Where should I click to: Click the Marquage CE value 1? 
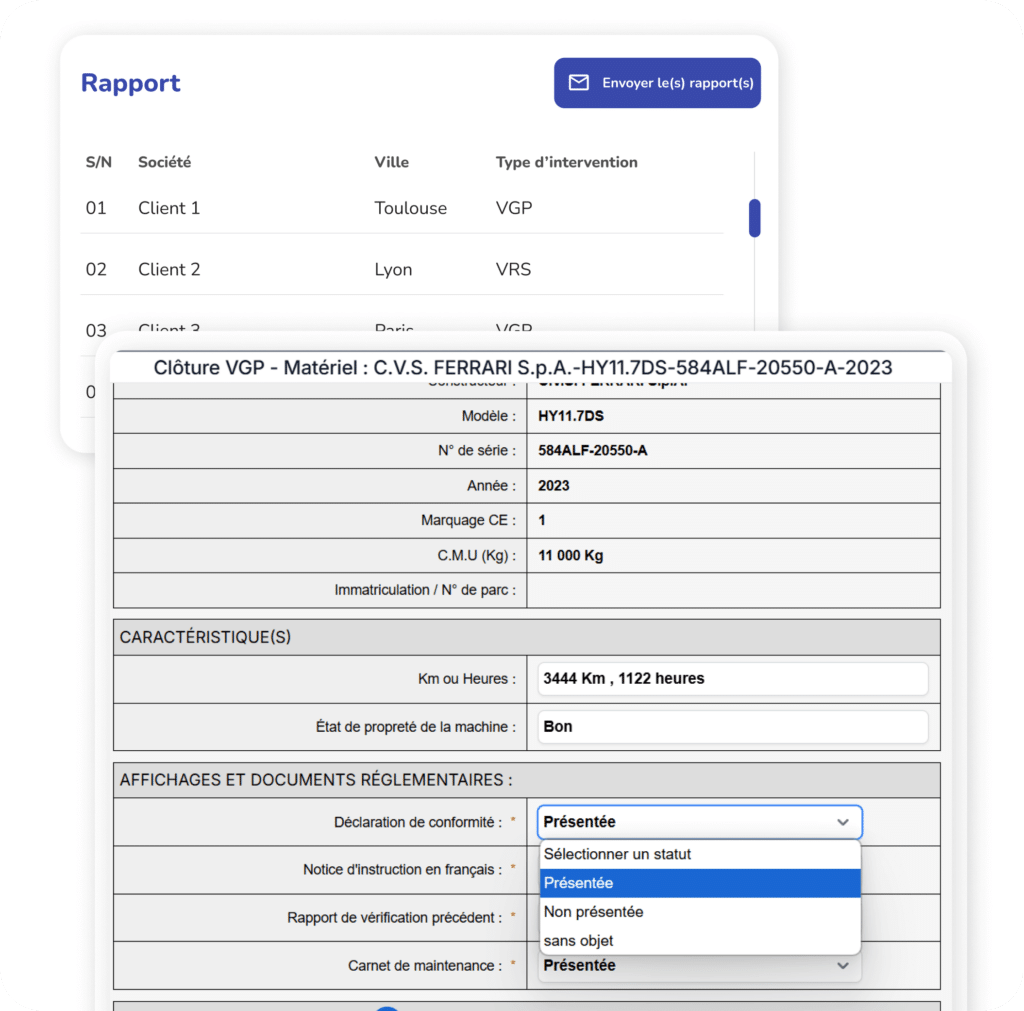tap(541, 521)
